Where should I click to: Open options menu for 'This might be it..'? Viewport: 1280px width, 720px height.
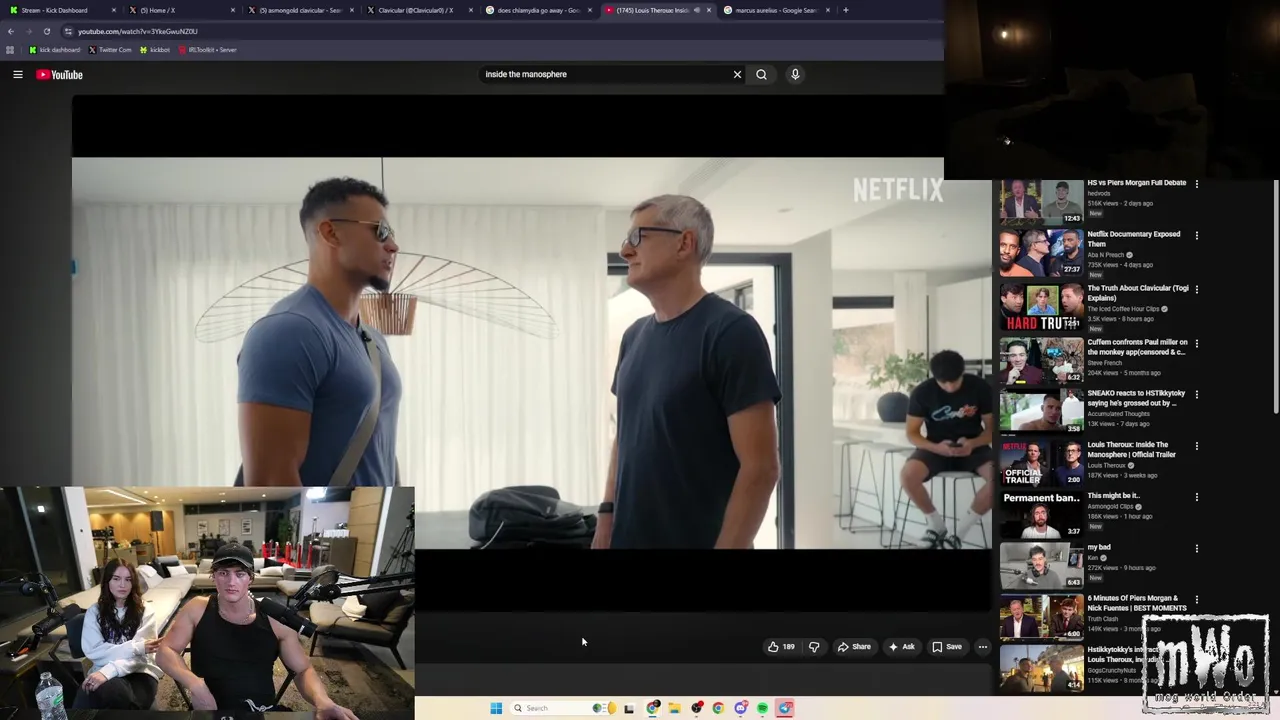(1197, 497)
